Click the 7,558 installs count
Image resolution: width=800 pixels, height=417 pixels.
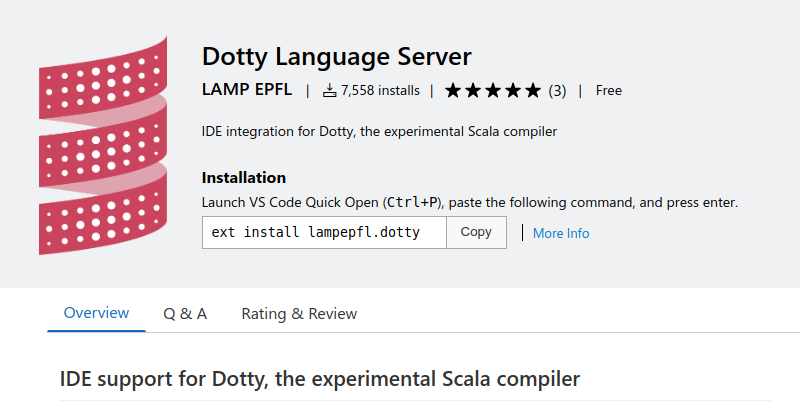pyautogui.click(x=380, y=91)
